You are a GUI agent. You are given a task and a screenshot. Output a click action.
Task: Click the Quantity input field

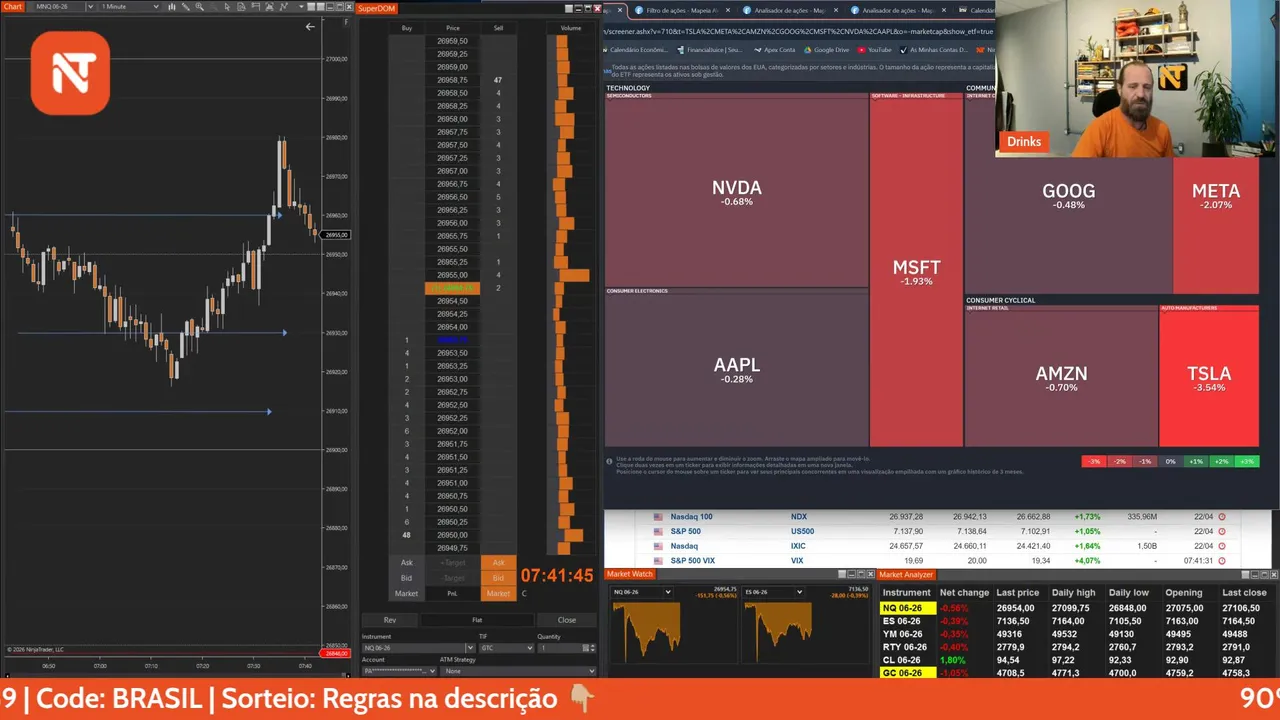click(x=560, y=648)
